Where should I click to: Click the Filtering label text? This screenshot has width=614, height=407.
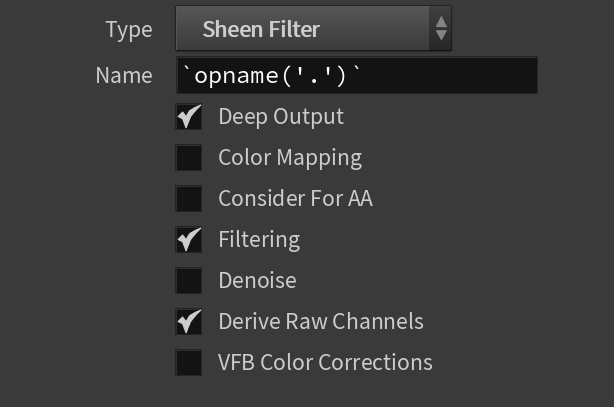[x=259, y=240]
